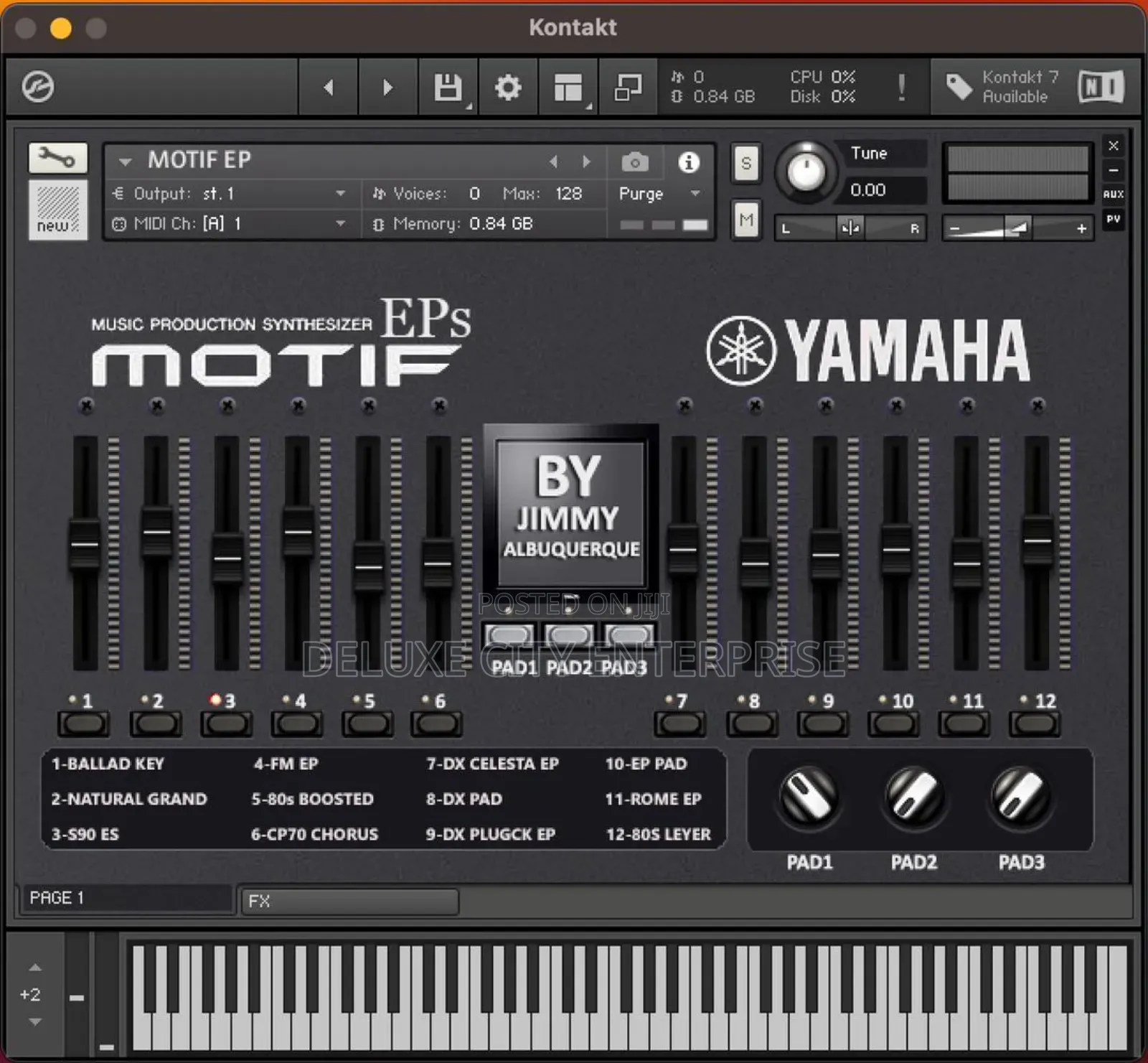Click fader 1 handle
This screenshot has height=1063, width=1148.
click(85, 543)
